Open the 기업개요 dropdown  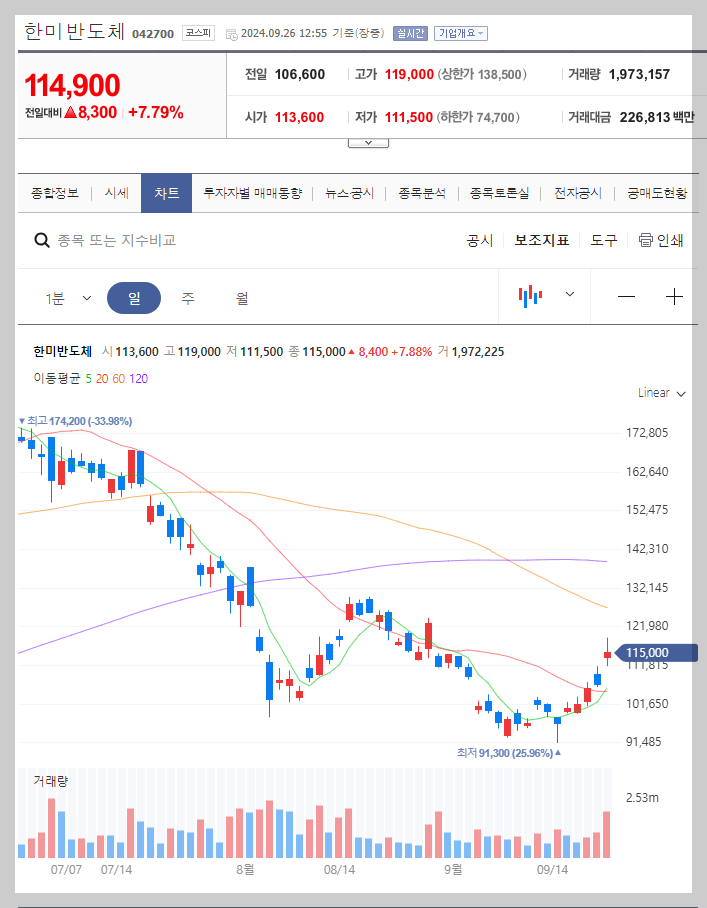pyautogui.click(x=458, y=31)
